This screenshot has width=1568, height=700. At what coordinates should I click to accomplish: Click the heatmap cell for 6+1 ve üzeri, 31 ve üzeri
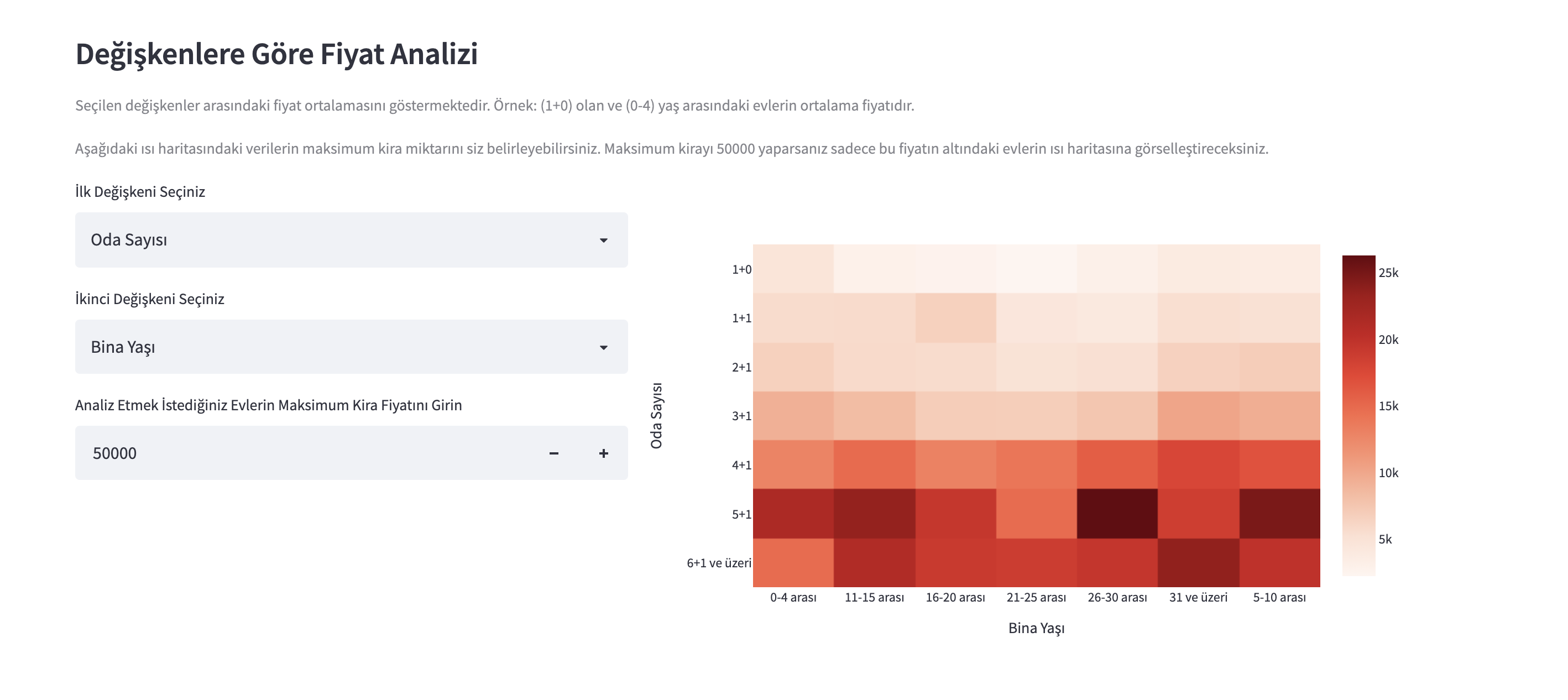click(x=1198, y=562)
